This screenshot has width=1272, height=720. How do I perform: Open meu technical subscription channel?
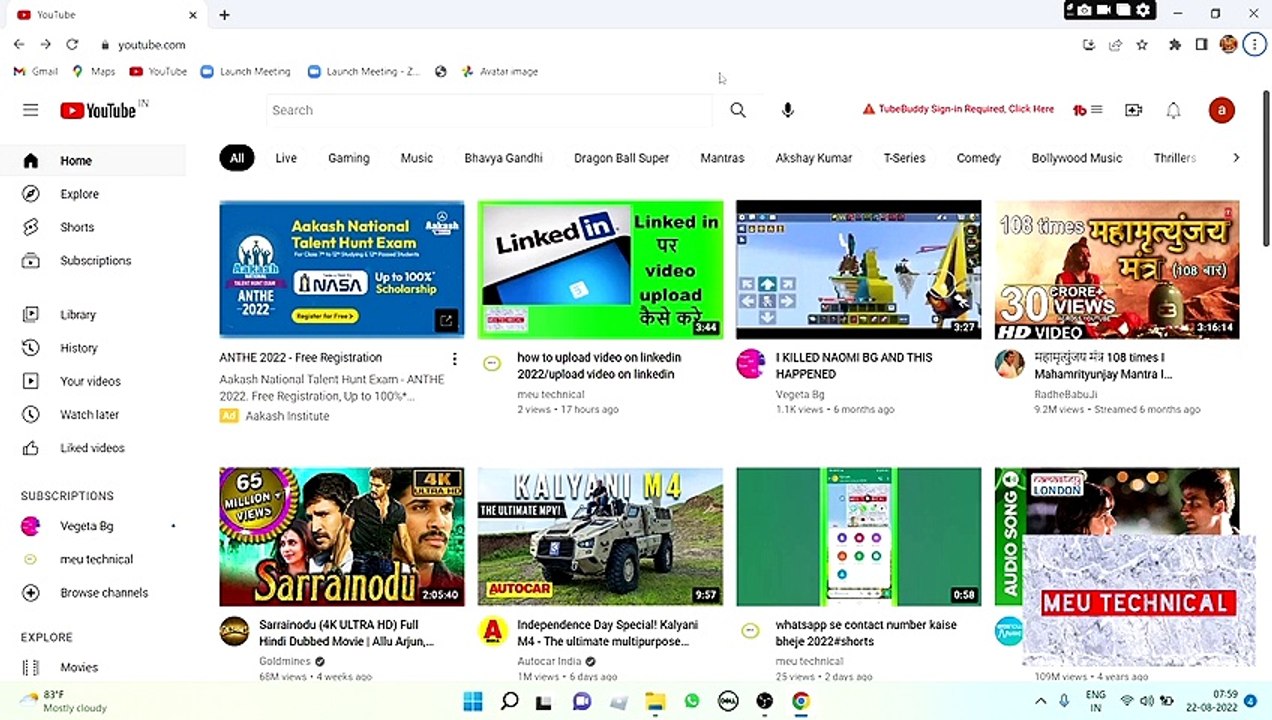(x=93, y=559)
